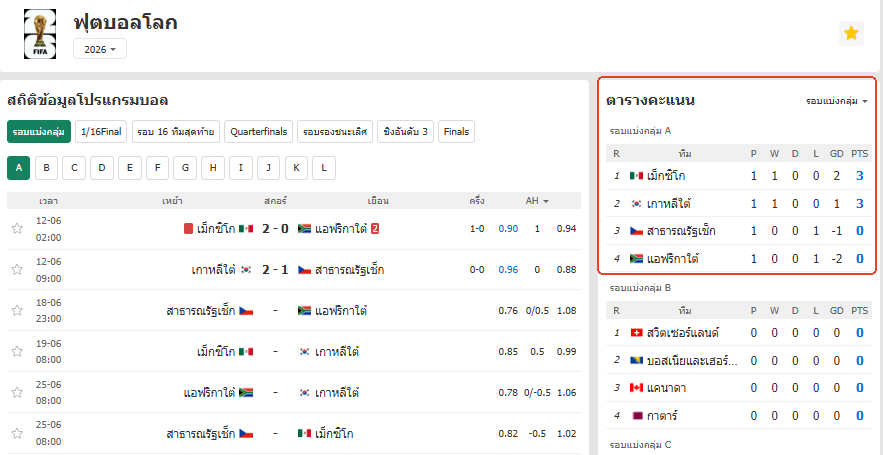Select group F button

tap(158, 168)
